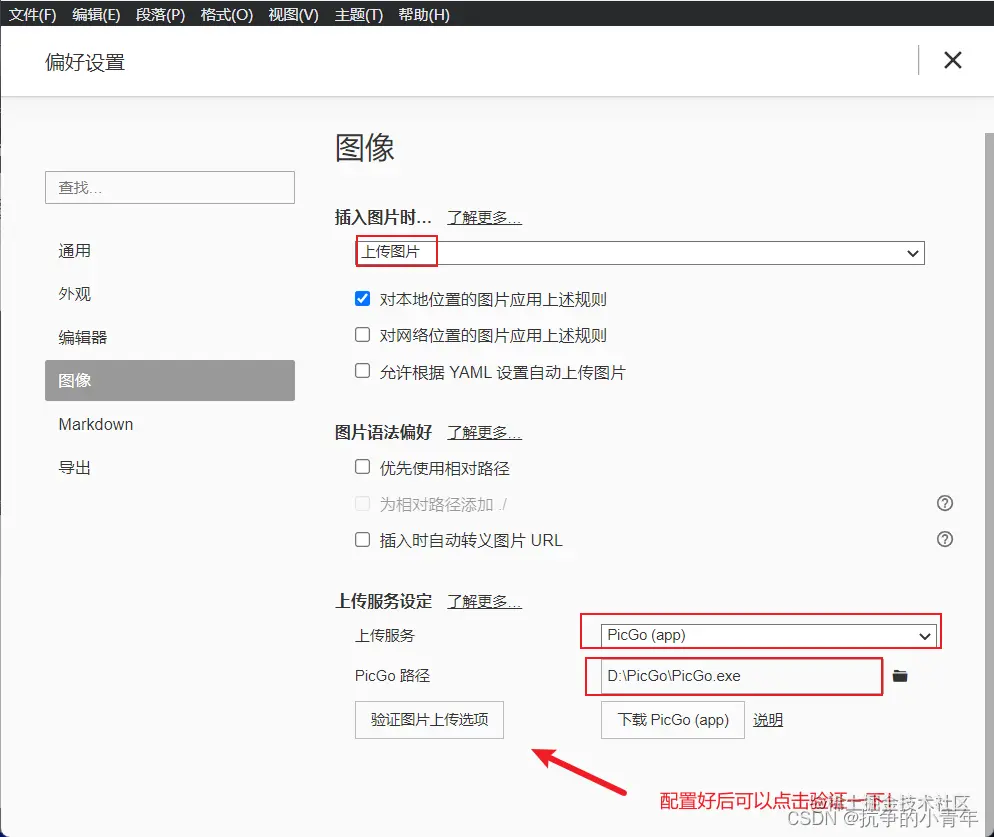The width and height of the screenshot is (994, 837).
Task: Open the 视图(V) menu
Action: (293, 15)
